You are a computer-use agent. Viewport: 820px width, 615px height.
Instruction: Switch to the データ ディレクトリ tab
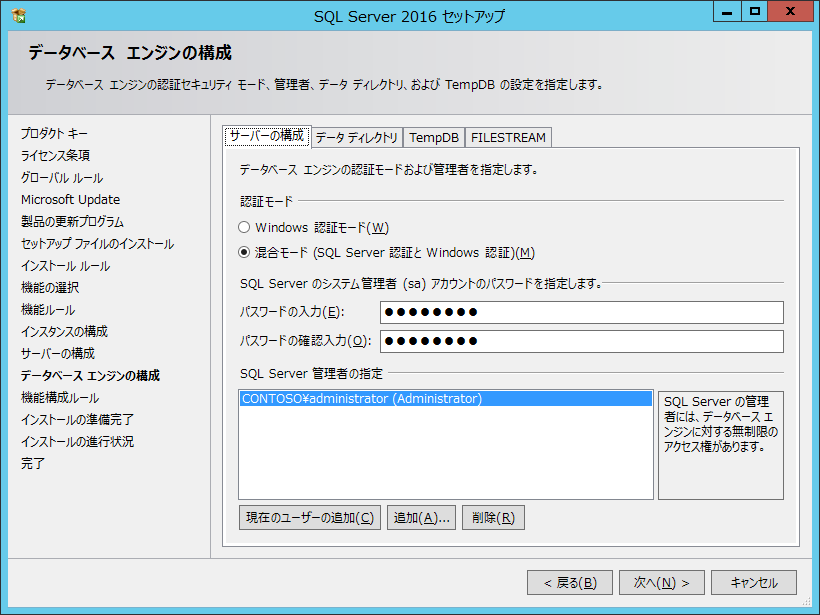(357, 138)
